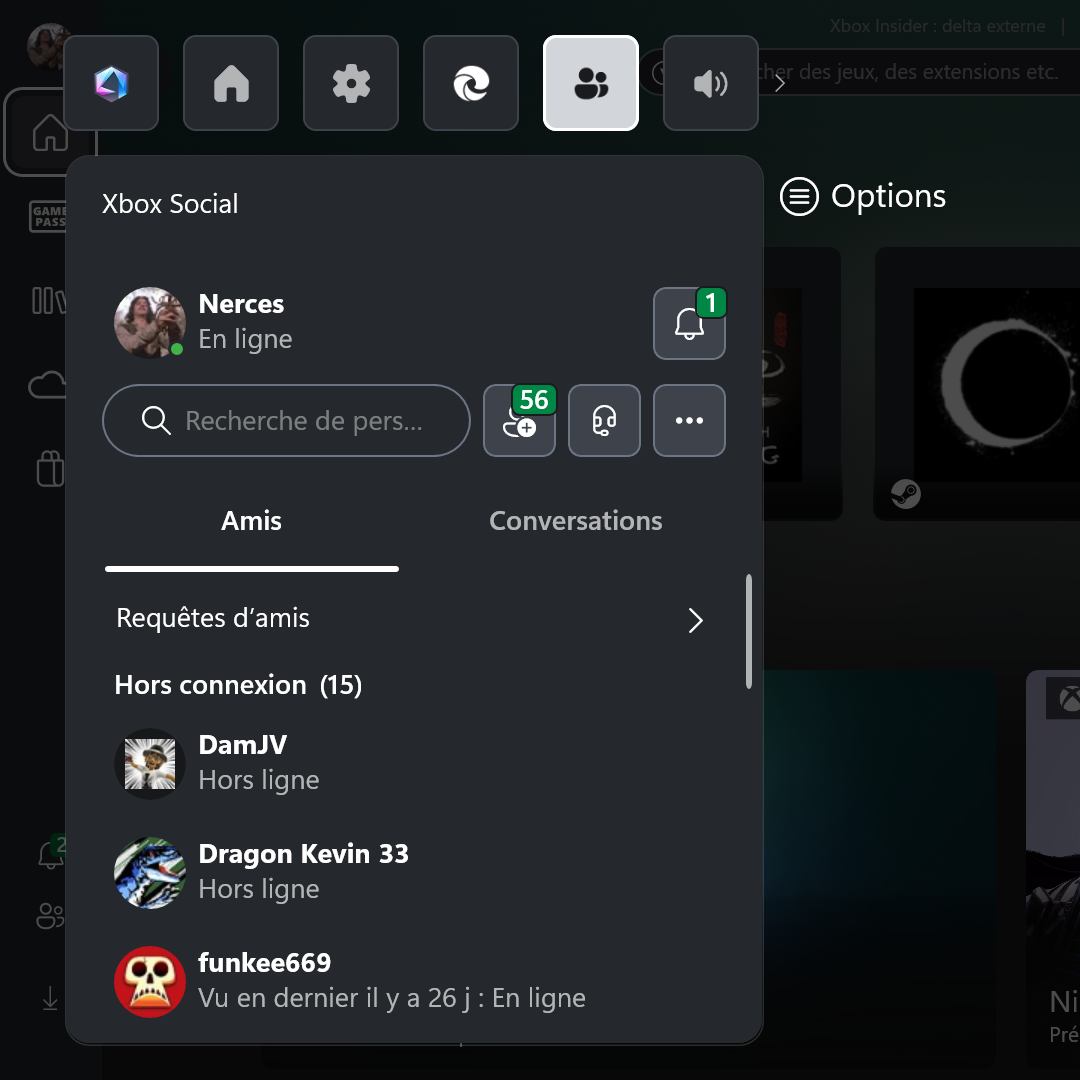Collapse the Hors connexion (15) section
The height and width of the screenshot is (1080, 1080).
pos(238,685)
